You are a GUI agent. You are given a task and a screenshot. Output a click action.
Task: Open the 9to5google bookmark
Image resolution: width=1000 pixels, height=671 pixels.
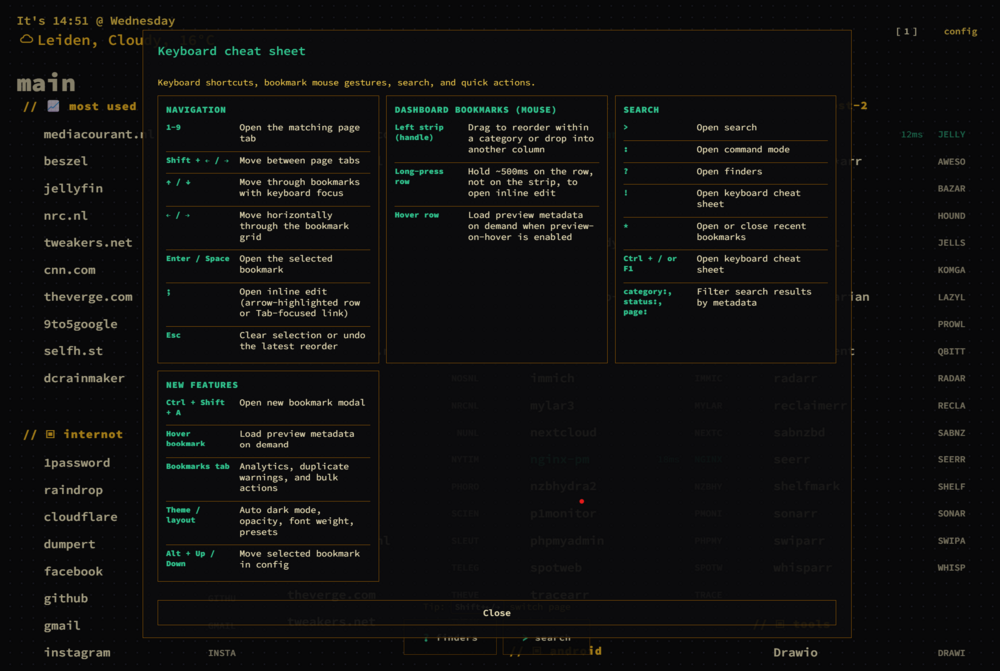click(x=80, y=324)
